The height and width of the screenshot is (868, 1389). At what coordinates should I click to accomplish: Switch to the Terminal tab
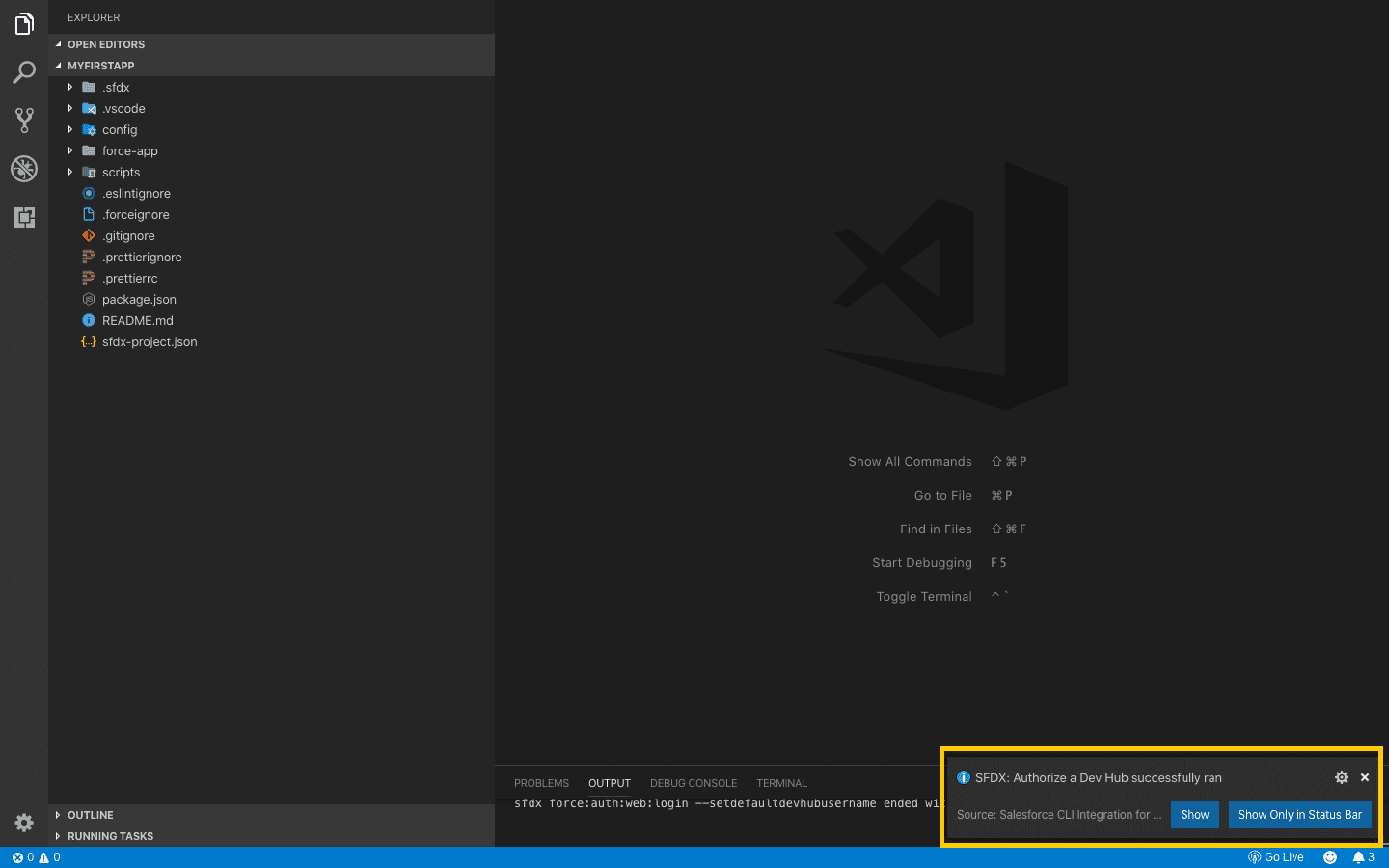pos(781,783)
